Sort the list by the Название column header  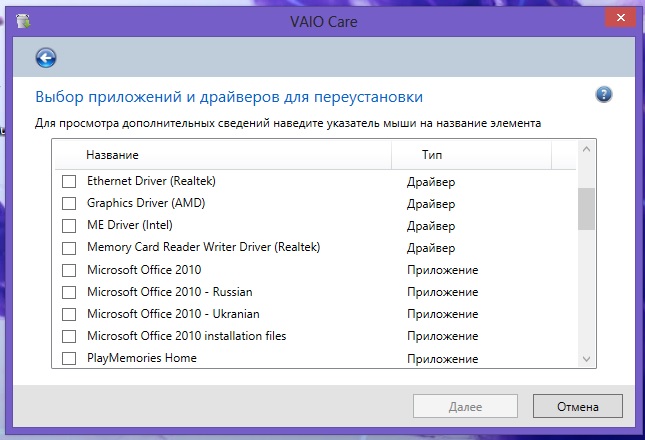tap(223, 155)
